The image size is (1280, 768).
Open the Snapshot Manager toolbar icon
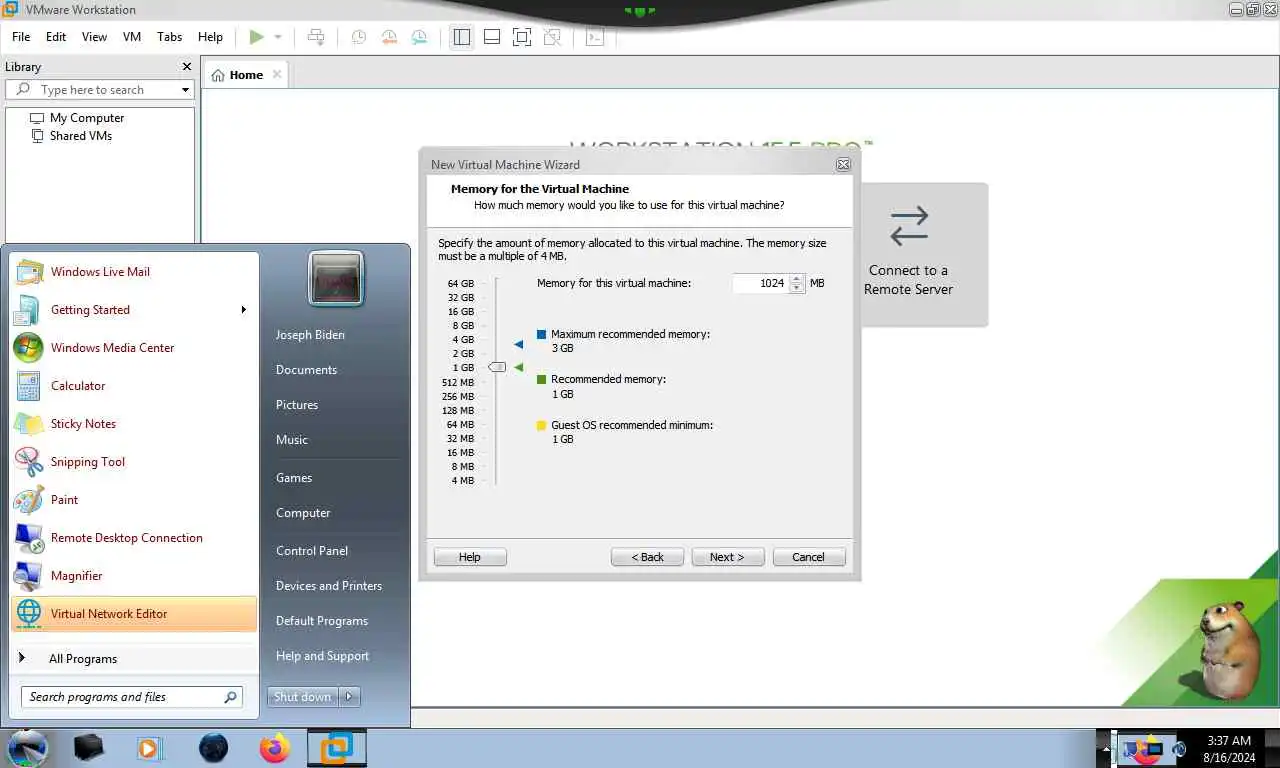420,37
